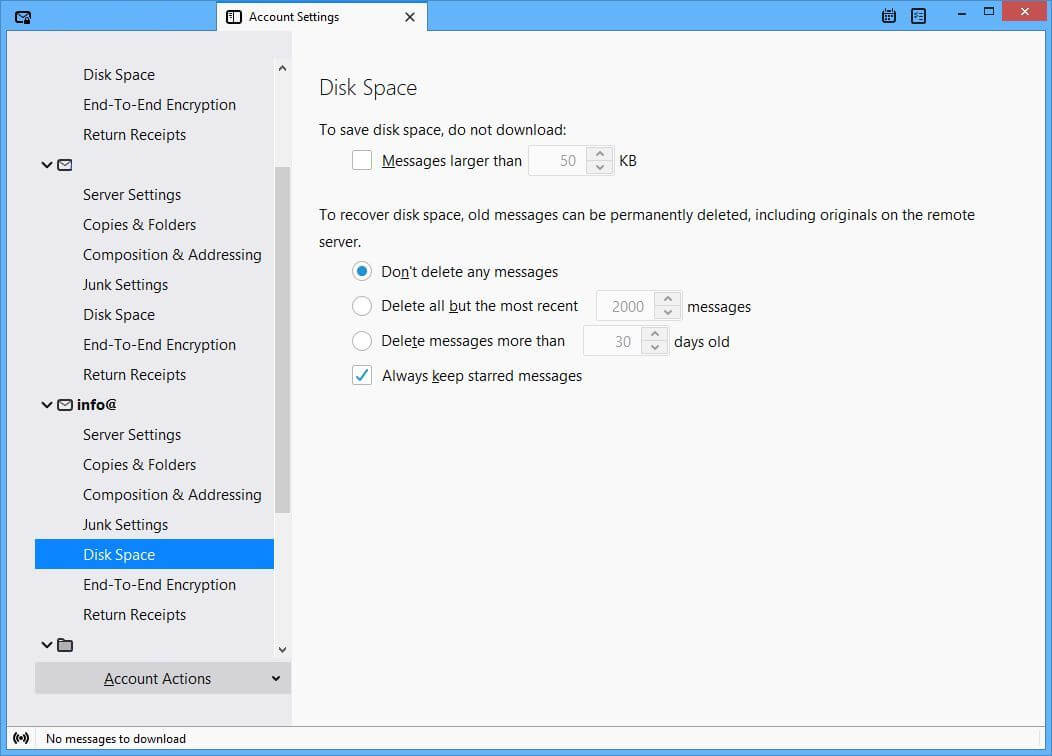Select Delete all but the most recent

point(362,306)
